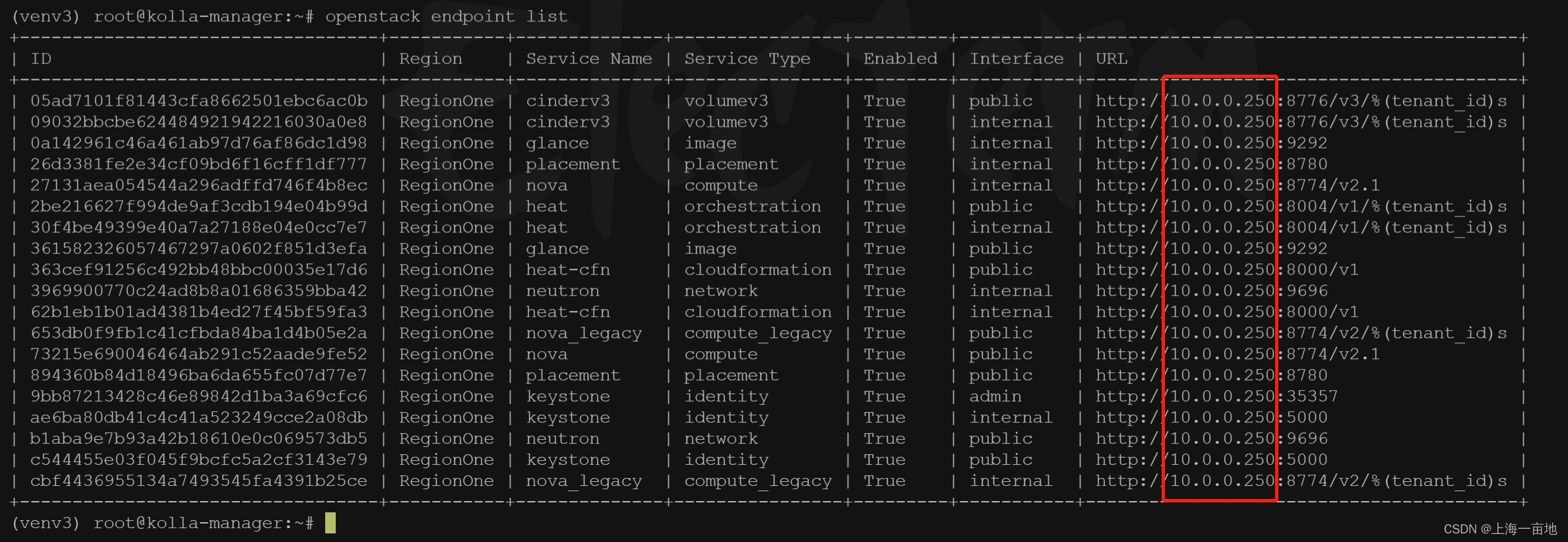This screenshot has width=1568, height=542.
Task: Click the endpoint ID starting with 653db0f9
Action: [199, 333]
